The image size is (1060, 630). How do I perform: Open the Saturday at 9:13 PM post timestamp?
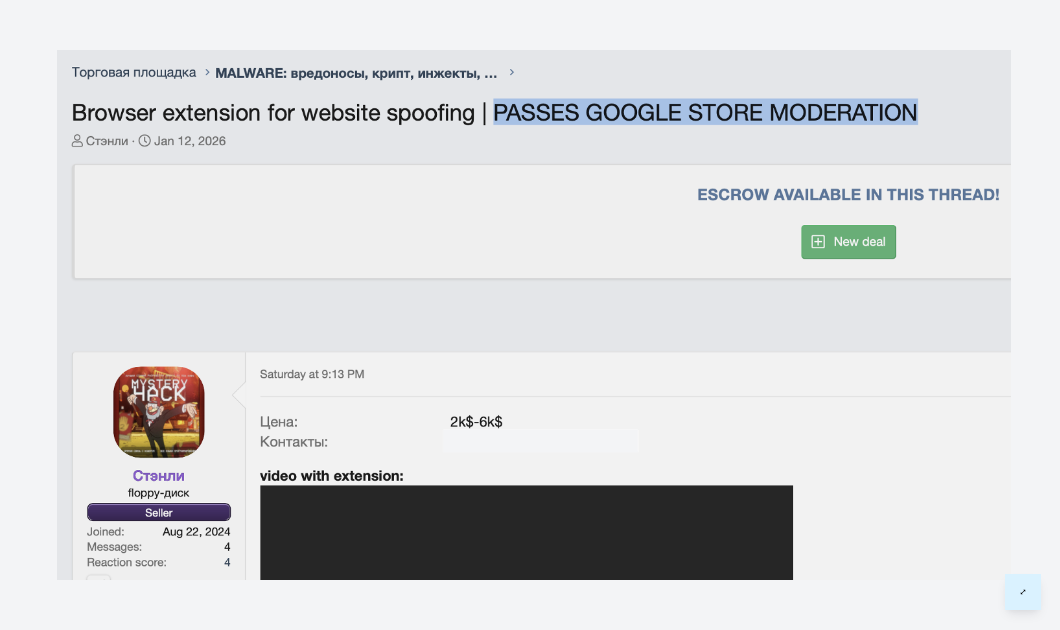pyautogui.click(x=312, y=374)
